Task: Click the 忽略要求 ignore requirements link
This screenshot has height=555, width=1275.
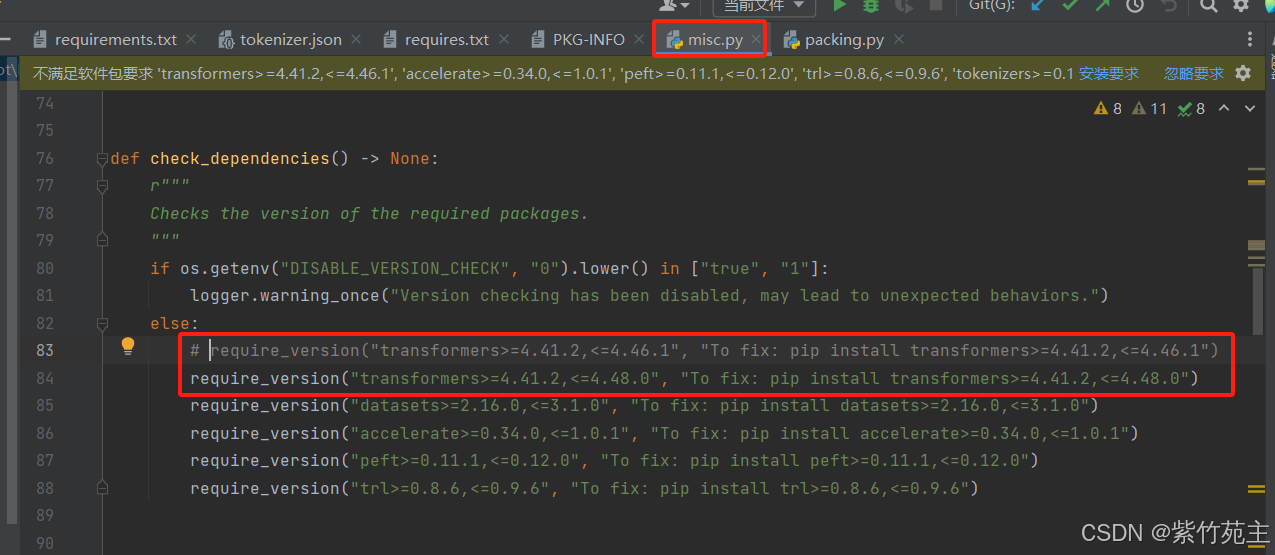Action: click(1194, 73)
